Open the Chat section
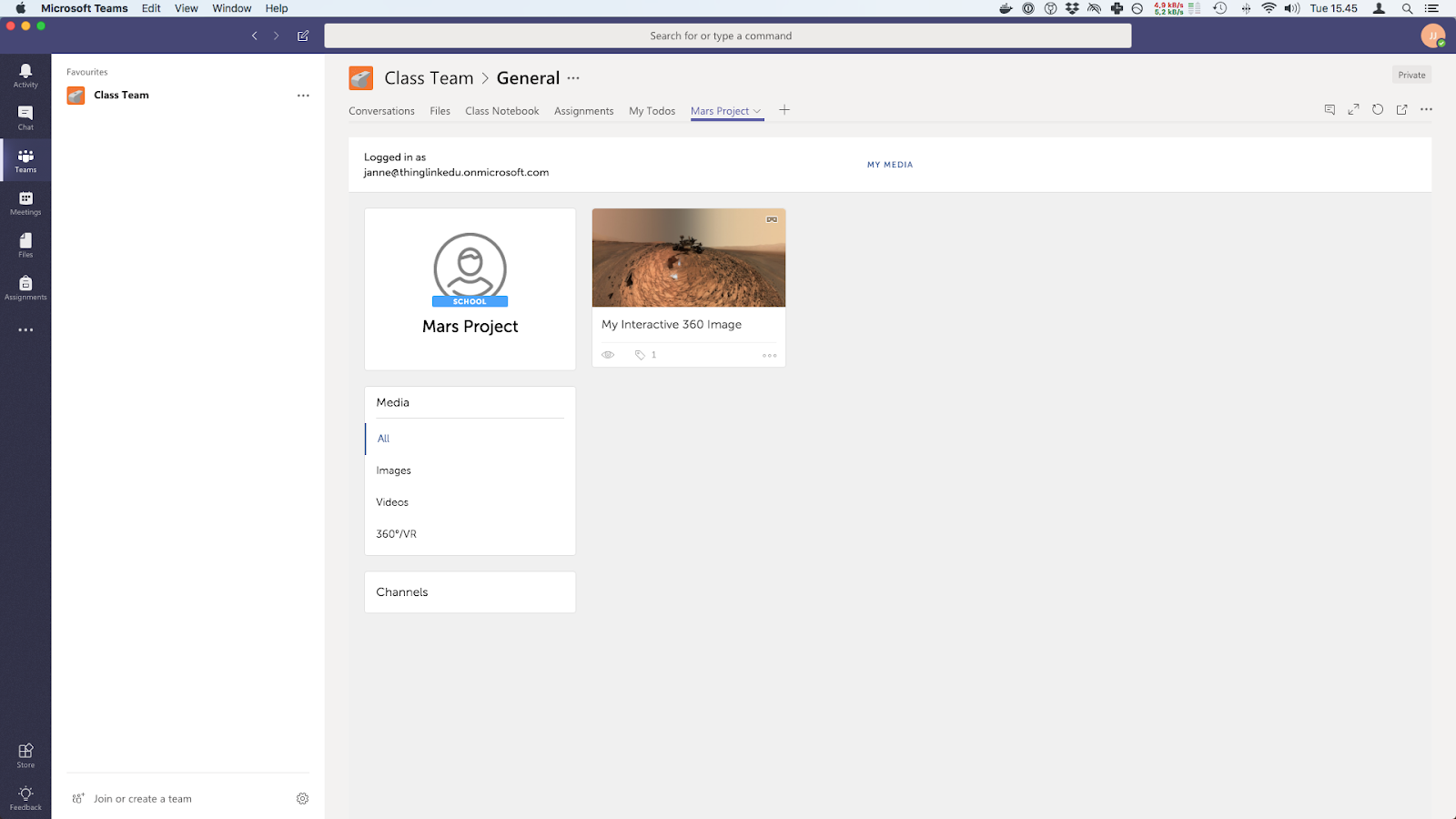1456x819 pixels. 25,117
